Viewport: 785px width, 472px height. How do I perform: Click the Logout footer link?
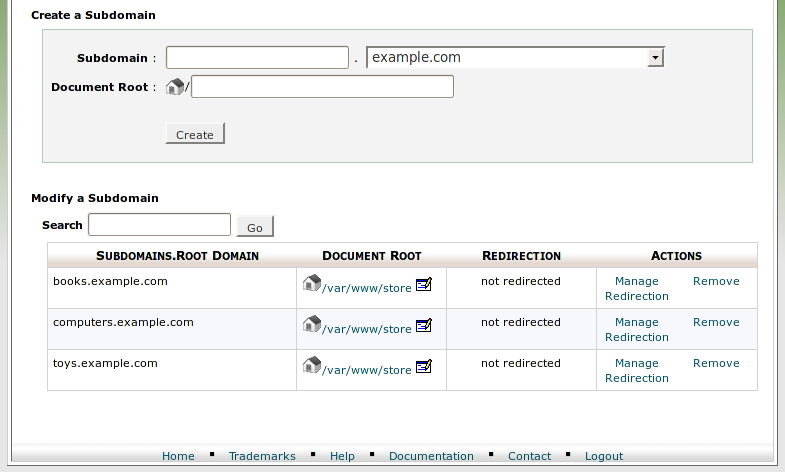point(604,456)
